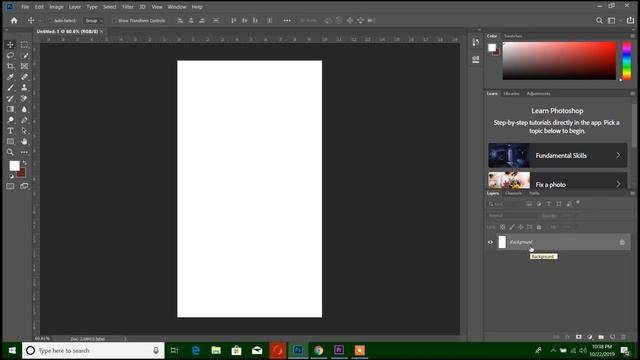
Task: Select the Quick Selection tool
Action: point(24,56)
